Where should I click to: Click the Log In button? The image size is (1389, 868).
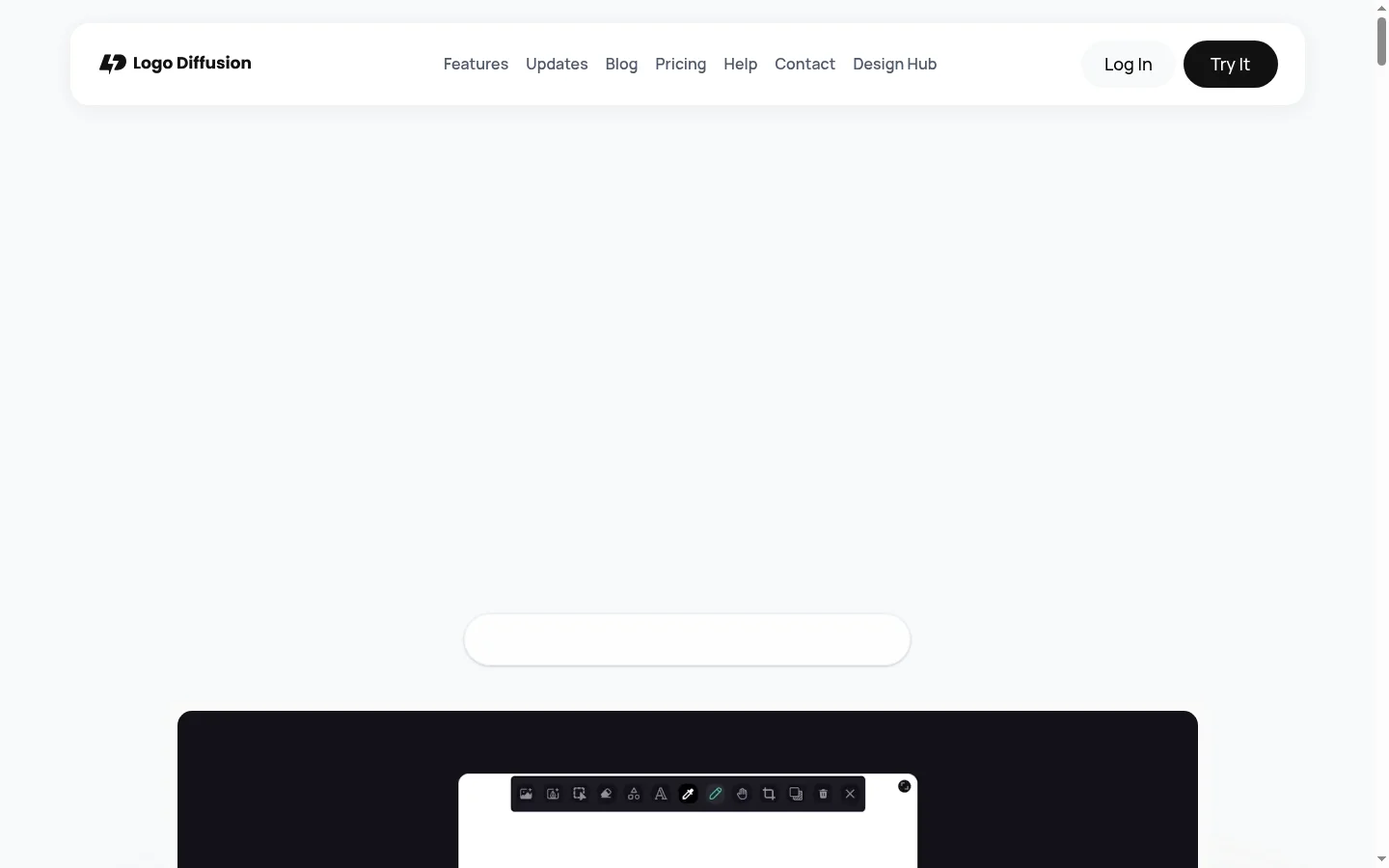point(1129,65)
